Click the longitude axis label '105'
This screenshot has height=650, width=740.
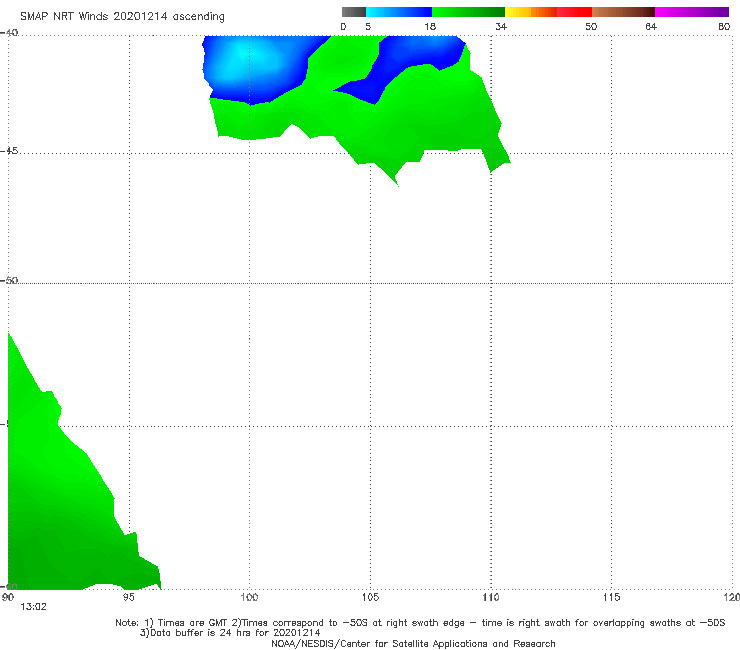(x=370, y=598)
